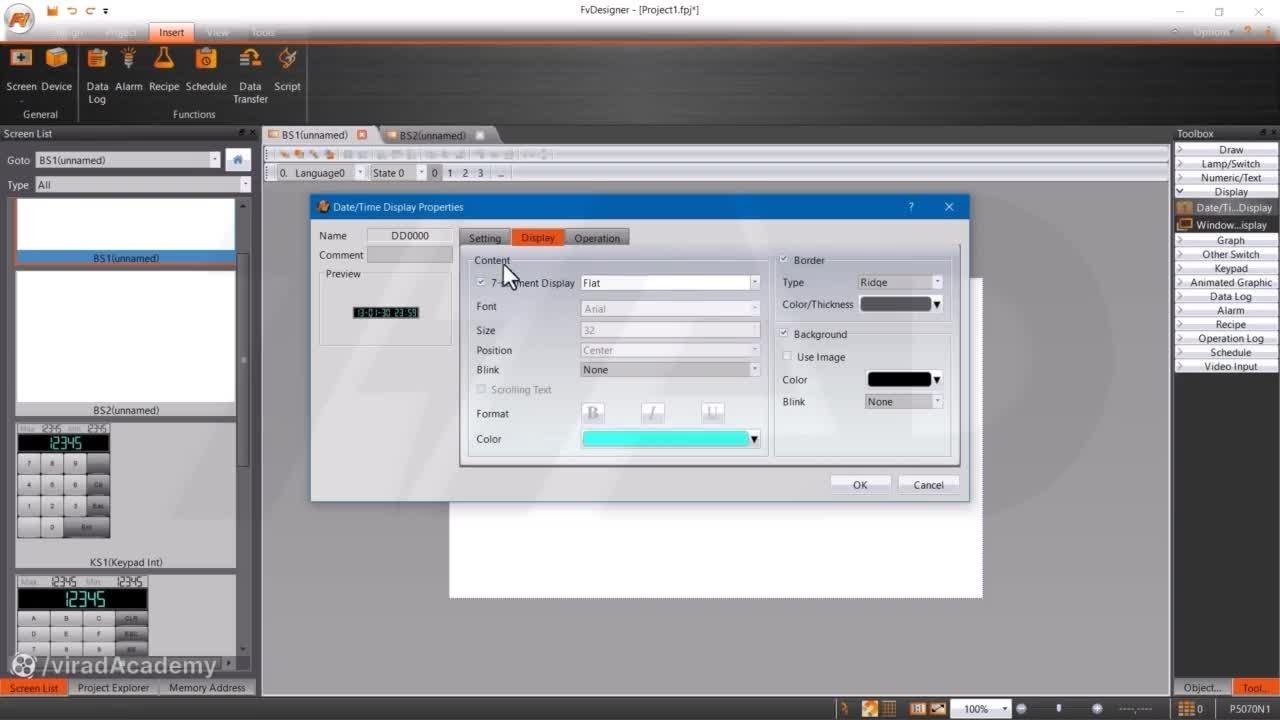This screenshot has height=720, width=1280.
Task: Expand the Content Blink dropdown
Action: point(670,370)
